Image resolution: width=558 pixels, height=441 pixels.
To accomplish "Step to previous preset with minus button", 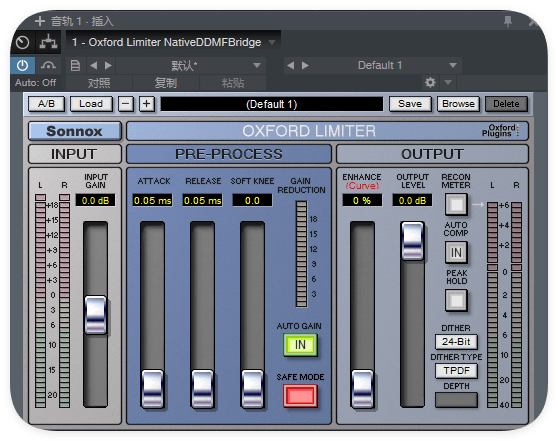I will coord(126,104).
